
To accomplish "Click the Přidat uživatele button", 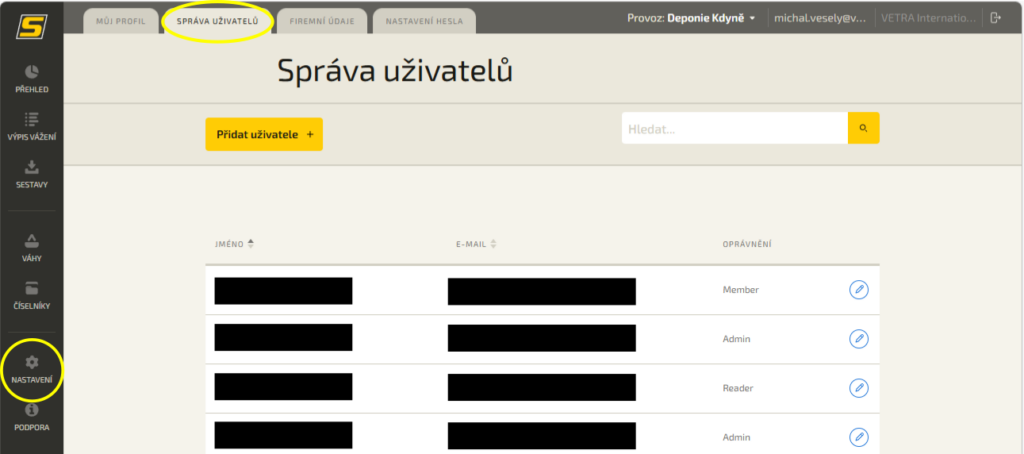I will click(264, 134).
